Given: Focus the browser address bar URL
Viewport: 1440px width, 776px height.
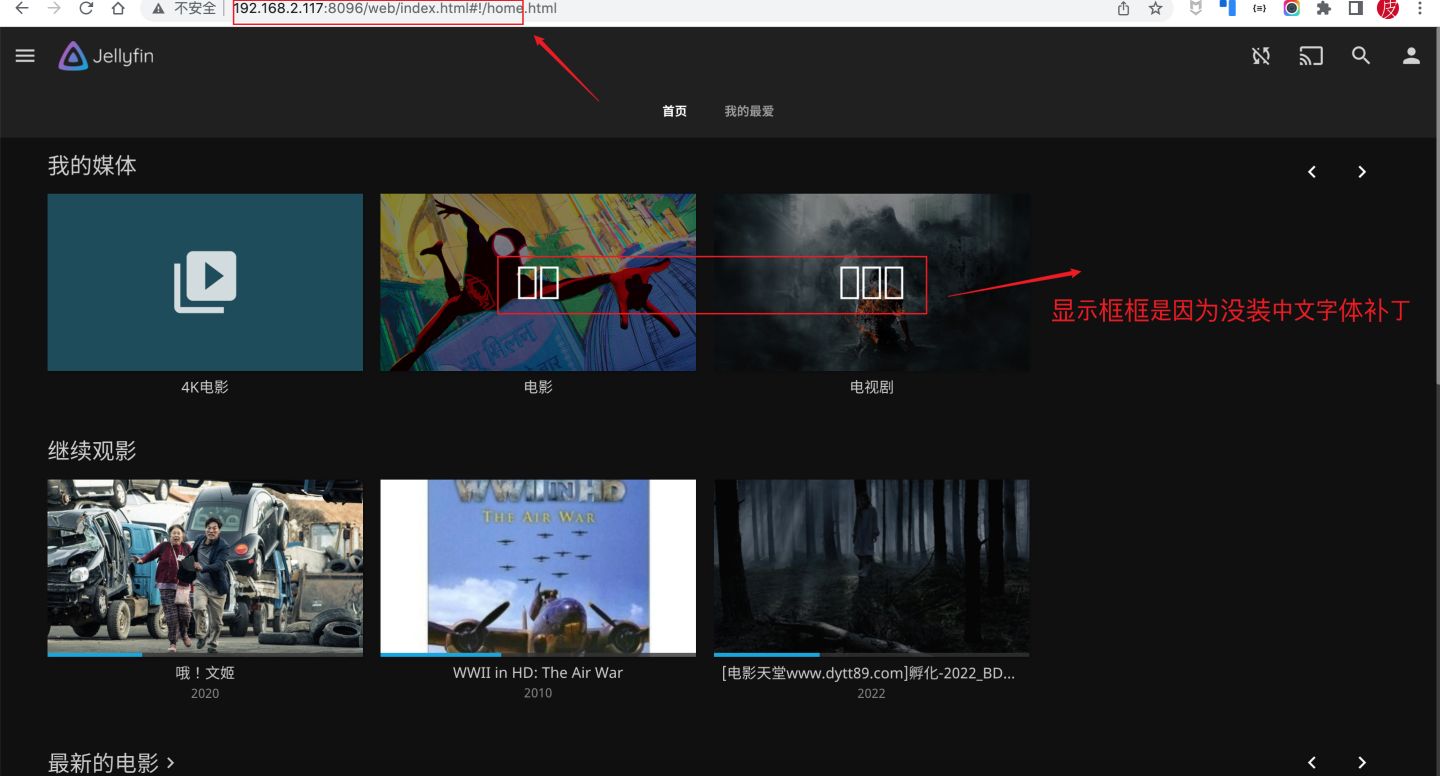Looking at the screenshot, I should pyautogui.click(x=395, y=8).
